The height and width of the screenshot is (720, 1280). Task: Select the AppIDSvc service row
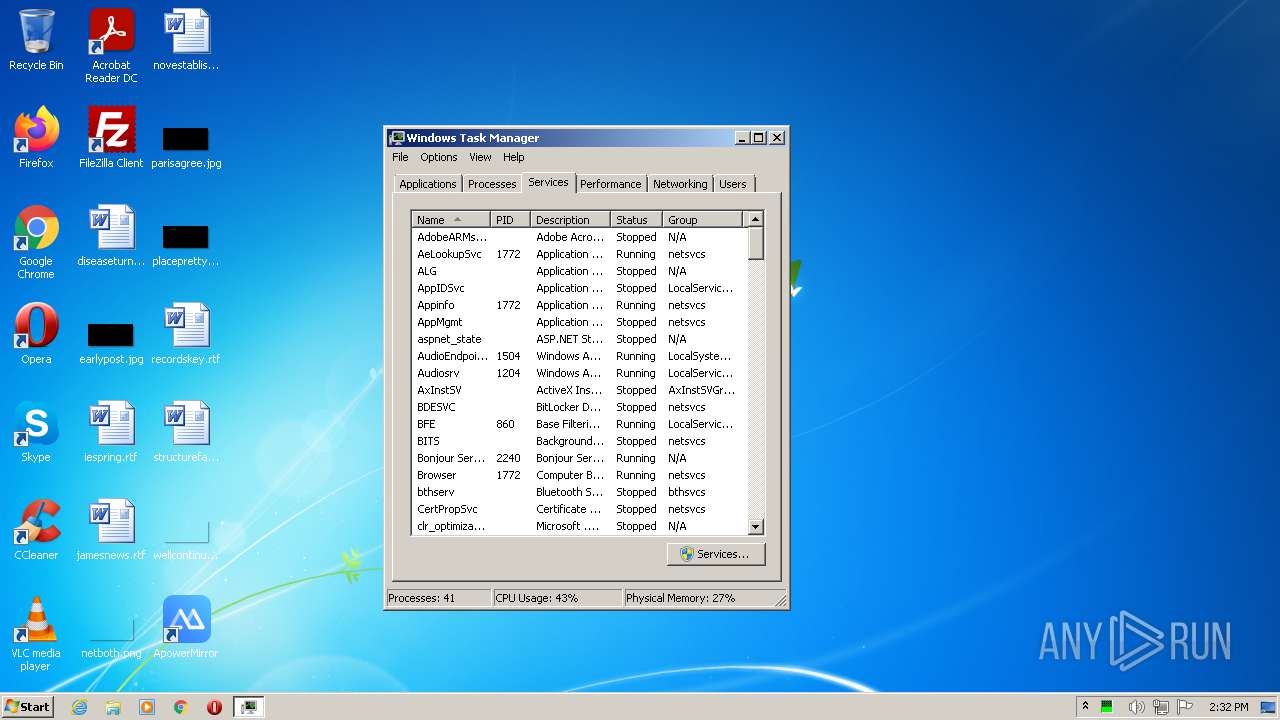tap(580, 288)
